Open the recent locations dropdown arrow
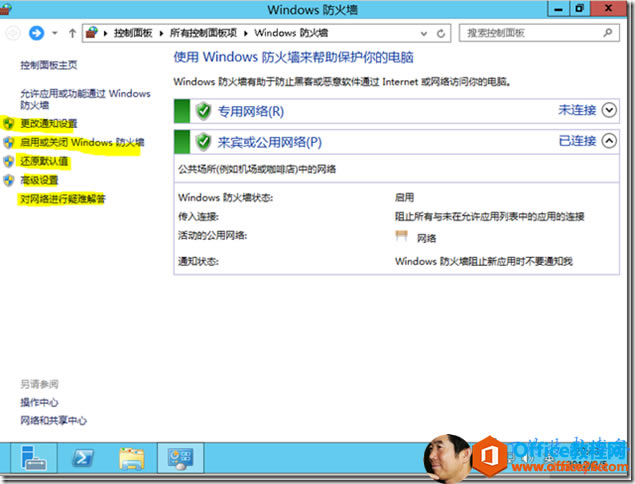The width and height of the screenshot is (635, 484). [55, 33]
